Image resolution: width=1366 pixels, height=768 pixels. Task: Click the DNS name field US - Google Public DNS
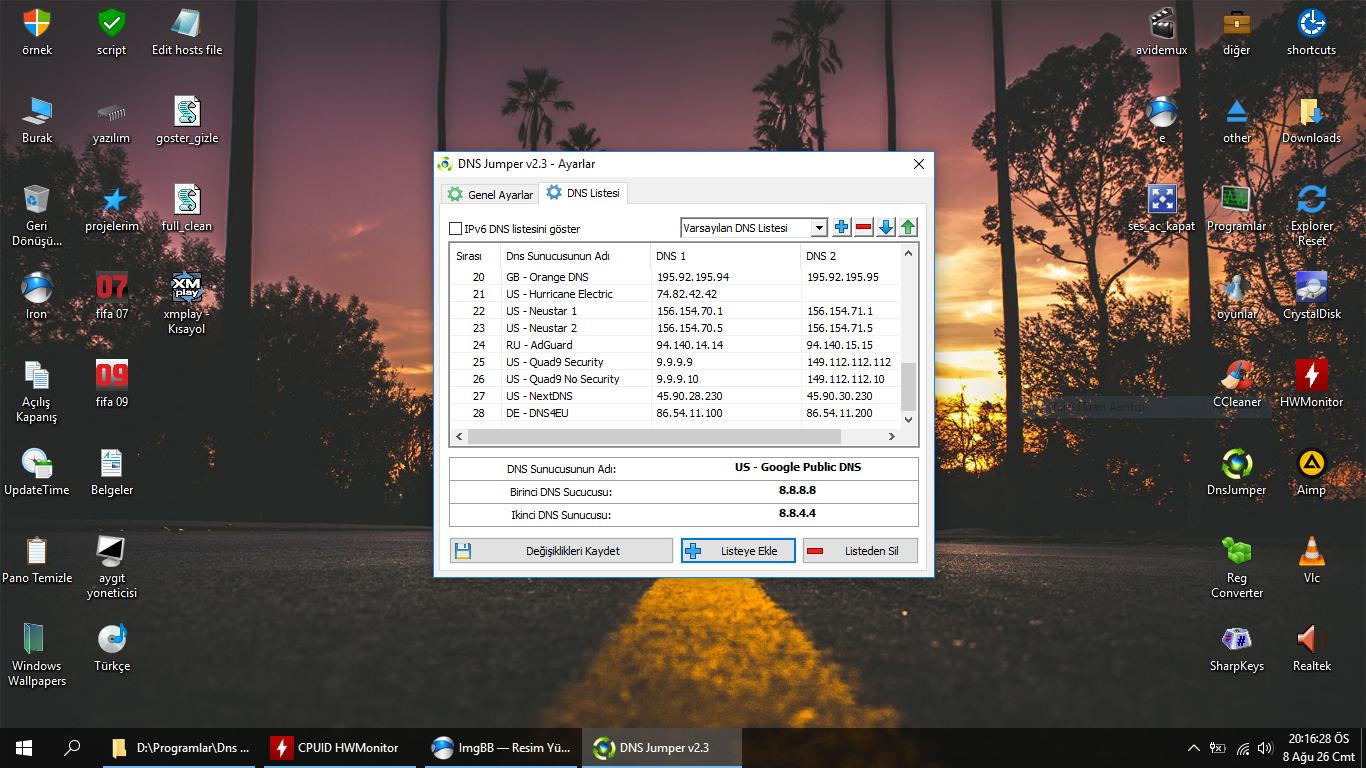pos(797,468)
